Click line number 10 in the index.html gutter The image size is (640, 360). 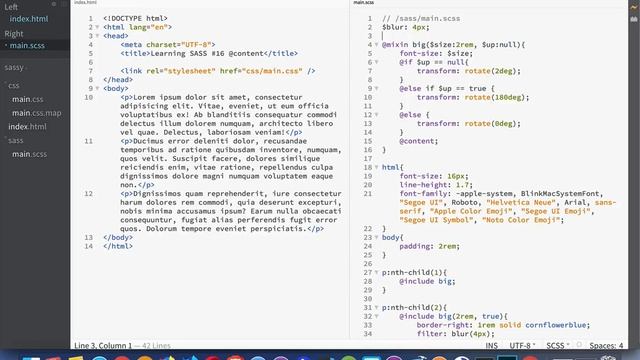coord(89,98)
